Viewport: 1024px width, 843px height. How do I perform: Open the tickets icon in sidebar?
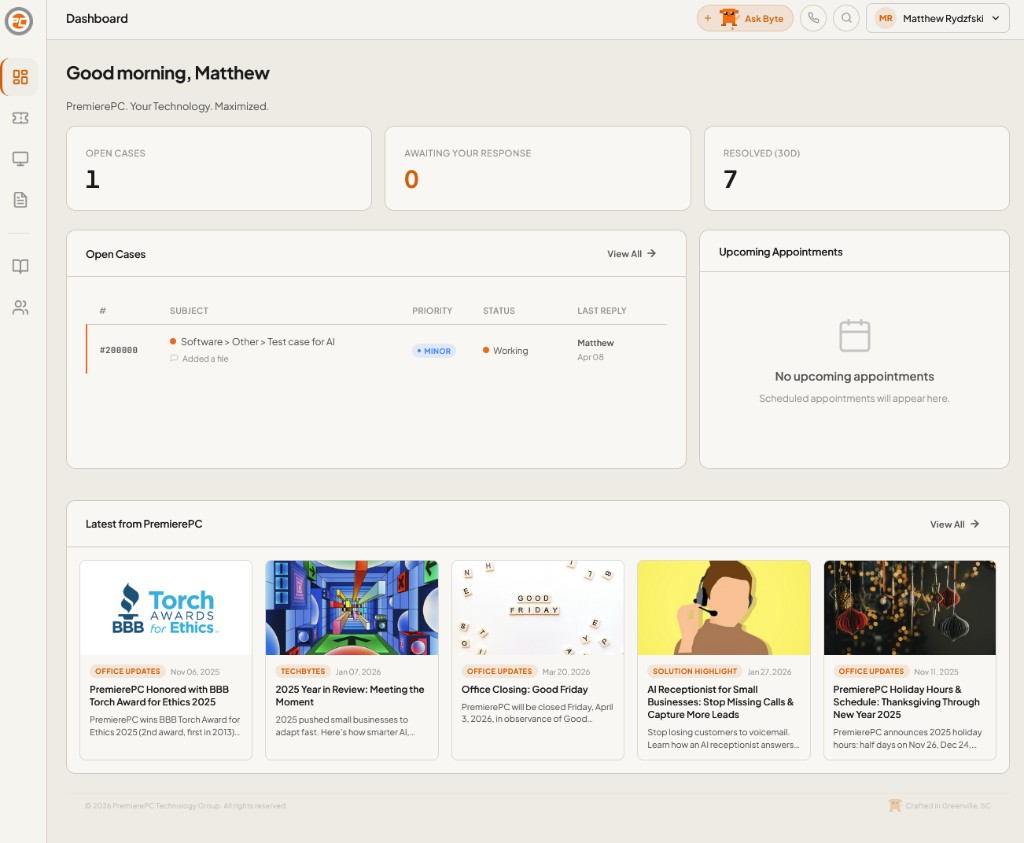coord(20,118)
